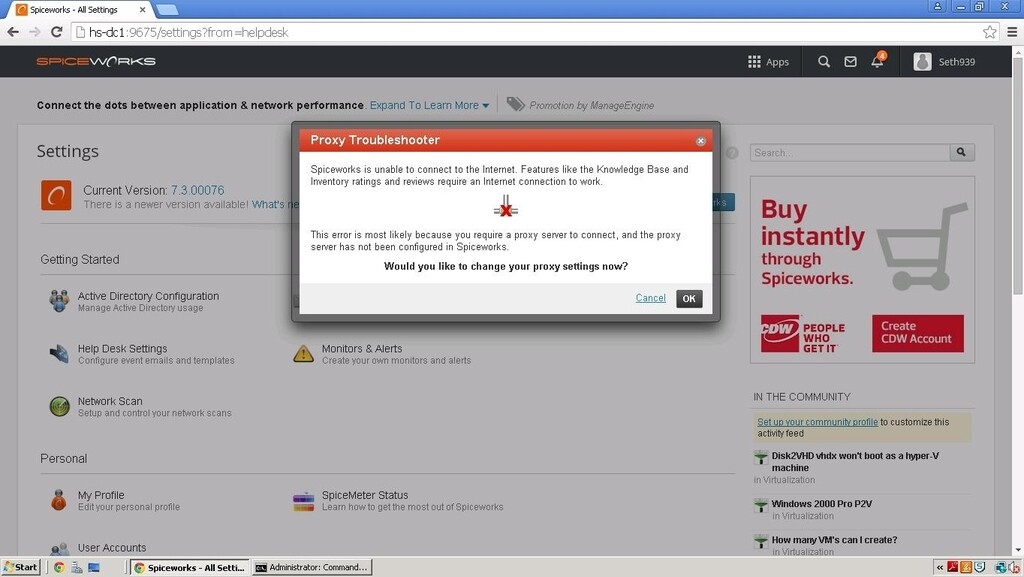1024x577 pixels.
Task: Open the Monitors & Alerts warning icon
Action: pyautogui.click(x=303, y=354)
